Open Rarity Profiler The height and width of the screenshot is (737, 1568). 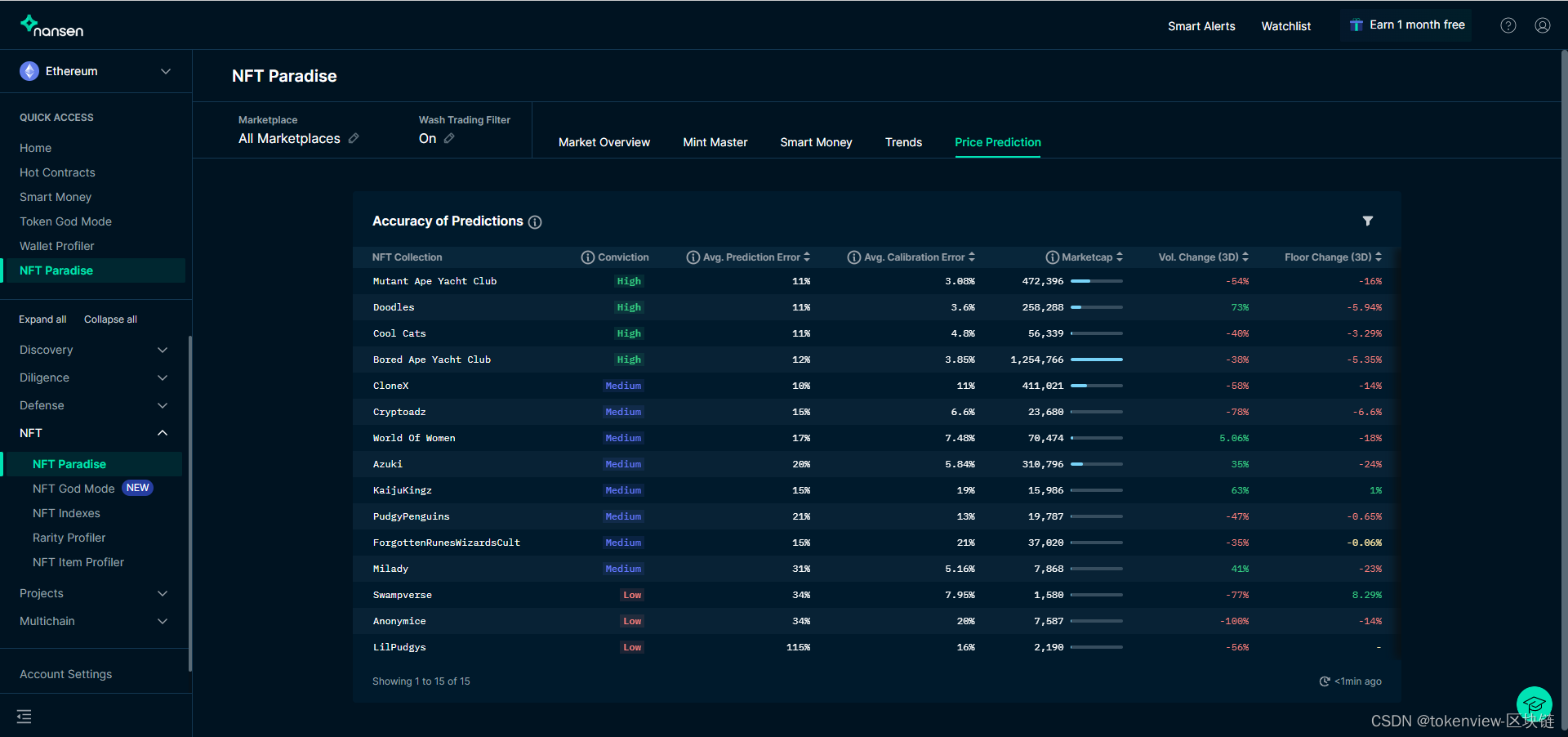69,538
